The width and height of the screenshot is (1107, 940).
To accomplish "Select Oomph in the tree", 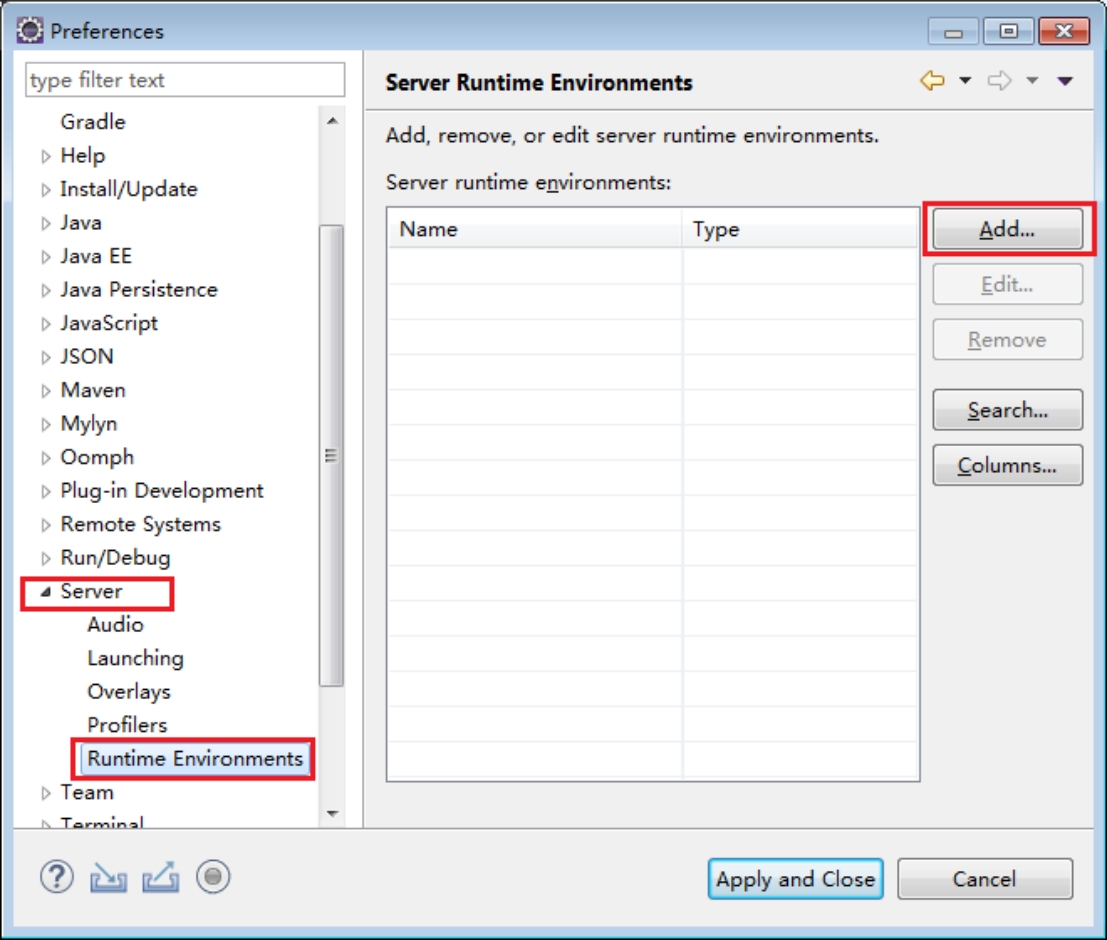I will [97, 457].
